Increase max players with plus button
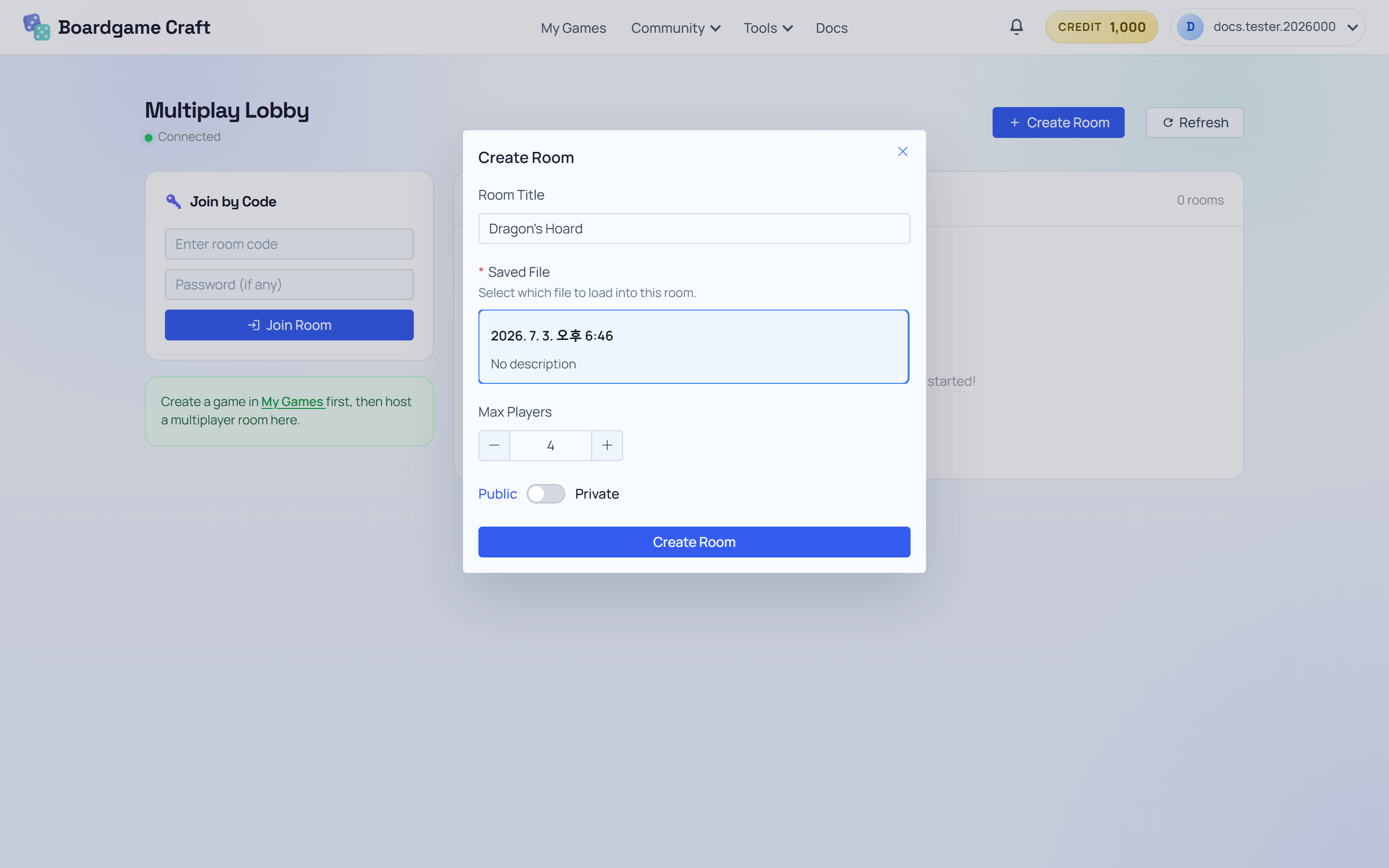Viewport: 1389px width, 868px height. pyautogui.click(x=607, y=446)
